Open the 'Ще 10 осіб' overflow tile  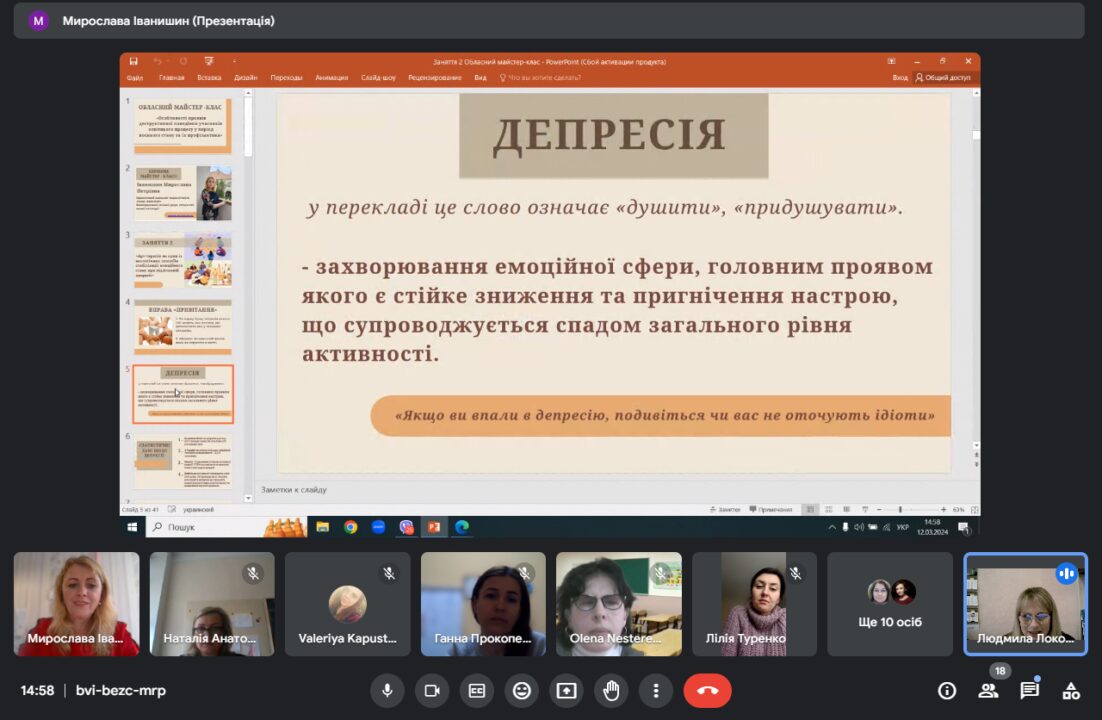pos(890,604)
